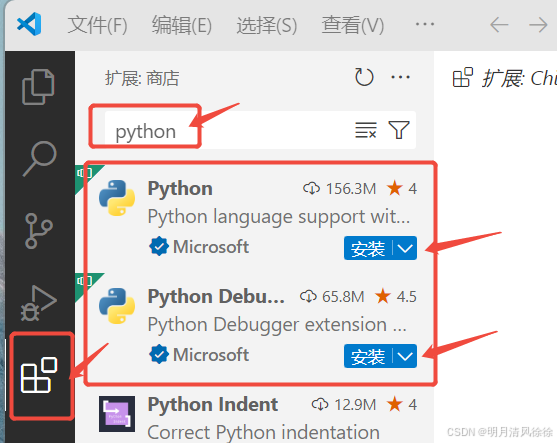
Task: Click the extension tab icon in editor
Action: [x=463, y=77]
